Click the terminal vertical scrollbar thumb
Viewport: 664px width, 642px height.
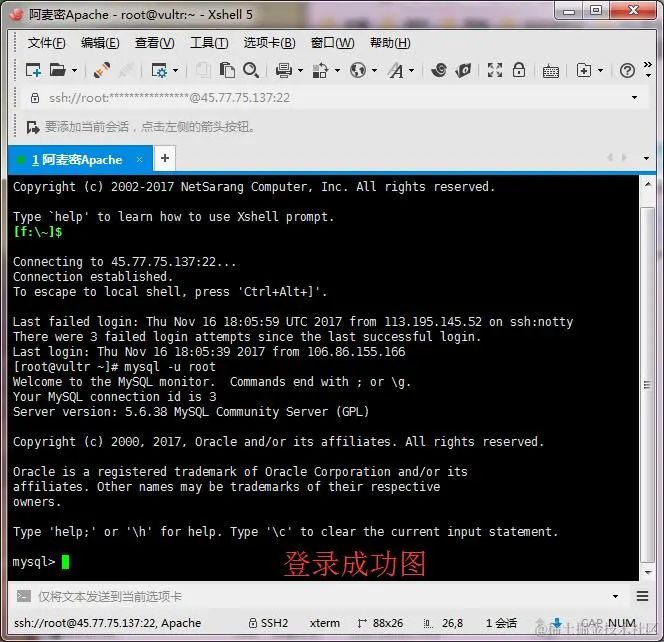tap(647, 385)
